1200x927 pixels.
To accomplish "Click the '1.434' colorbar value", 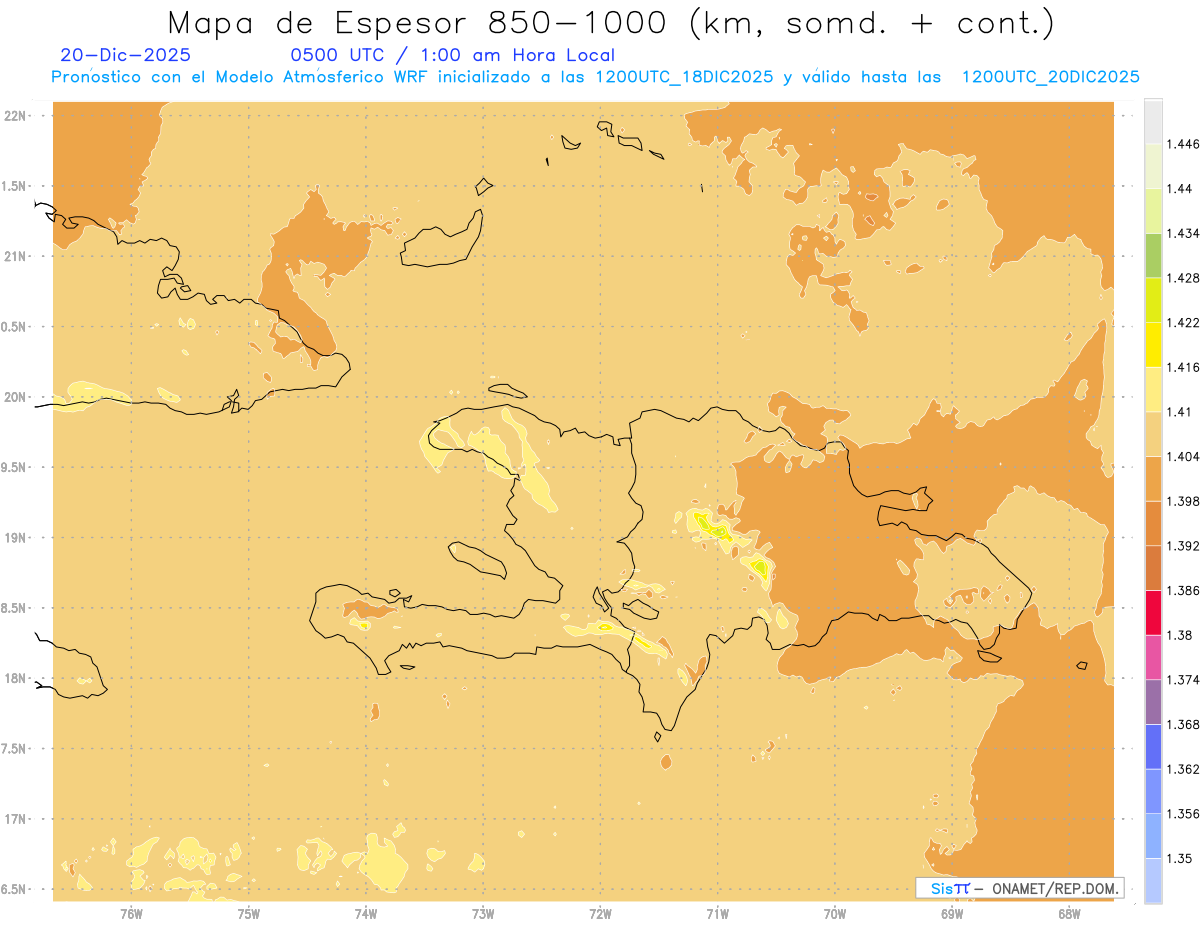I will [1183, 233].
